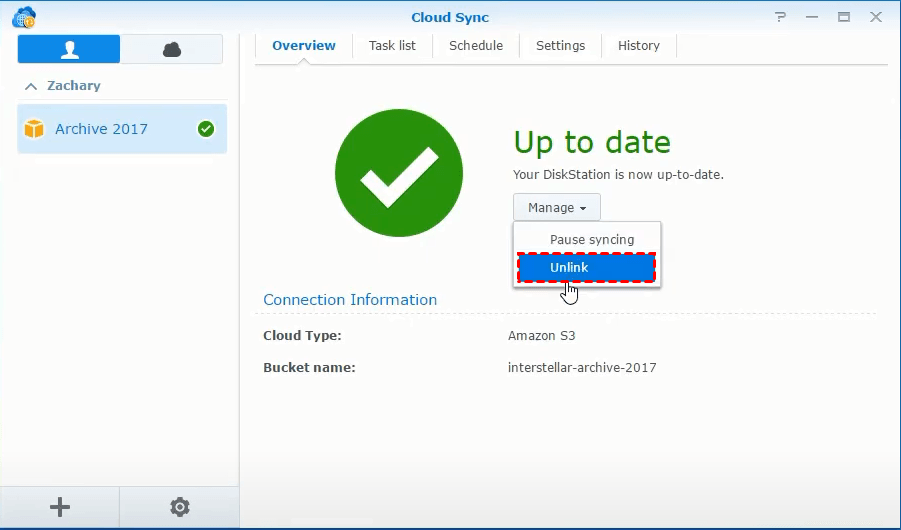
Task: Select the Overview tab
Action: 304,45
